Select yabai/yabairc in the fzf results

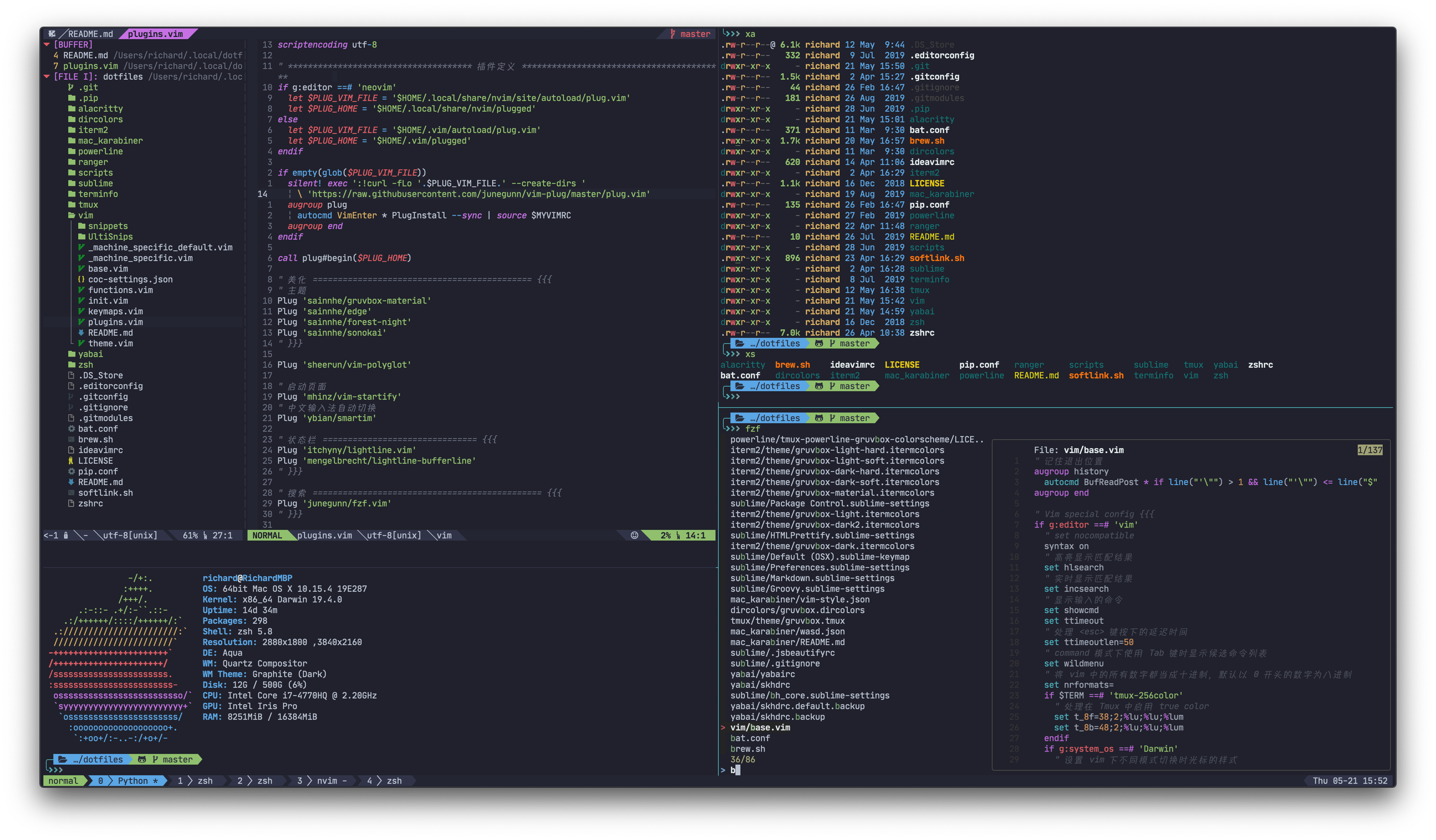click(762, 674)
